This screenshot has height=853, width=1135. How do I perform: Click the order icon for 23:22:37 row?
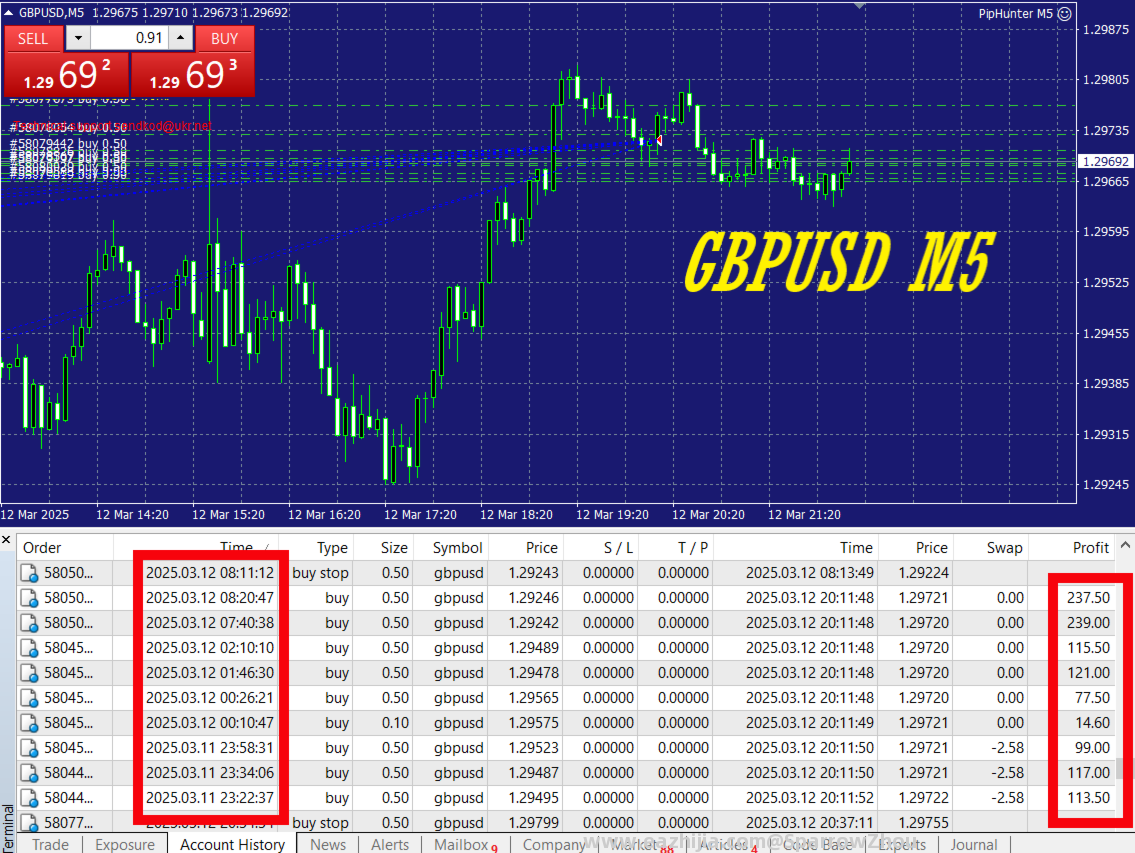point(29,799)
